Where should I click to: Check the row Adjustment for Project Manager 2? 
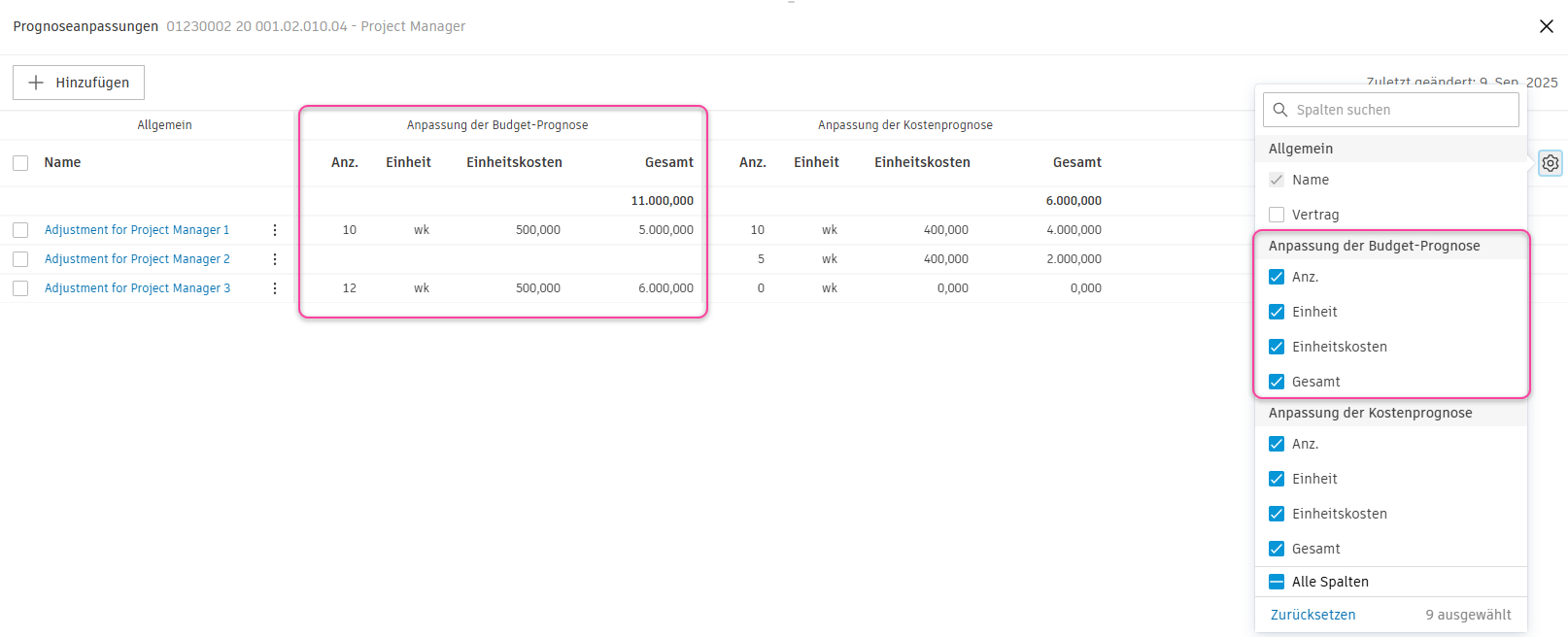20,259
